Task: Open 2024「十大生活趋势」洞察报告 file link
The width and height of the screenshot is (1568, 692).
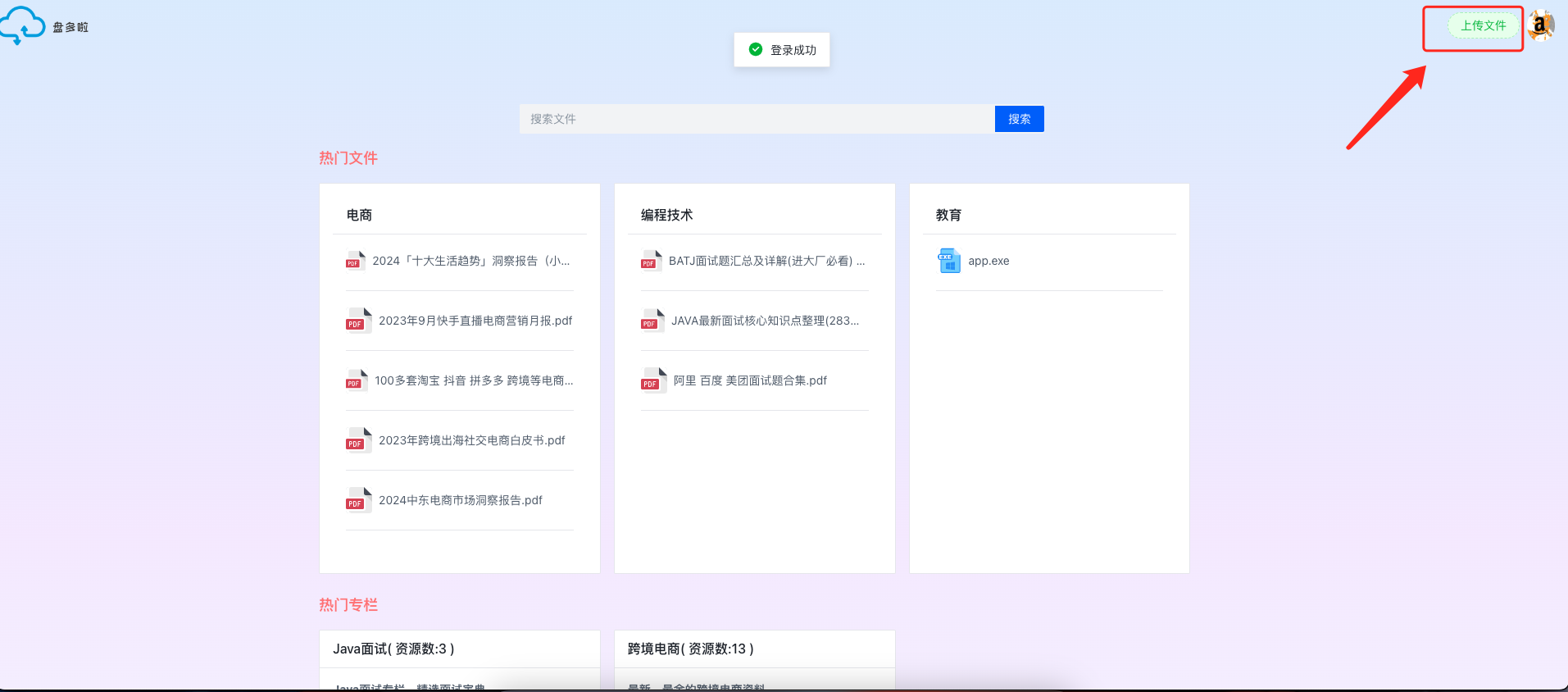Action: point(471,261)
